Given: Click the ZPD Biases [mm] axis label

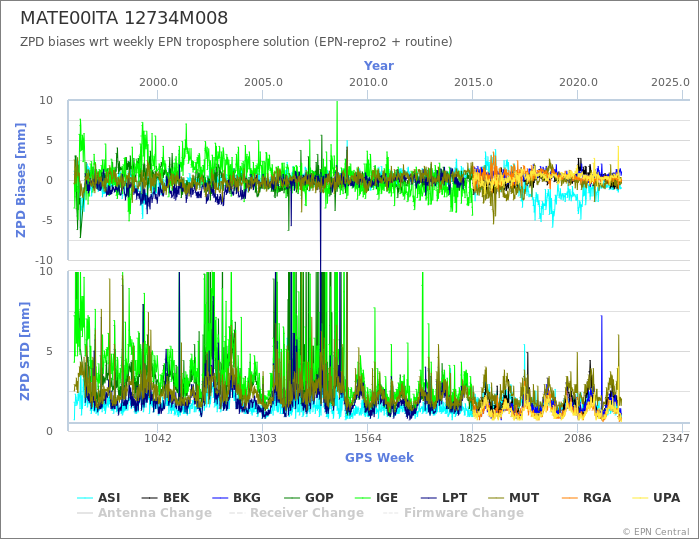Looking at the screenshot, I should click(x=21, y=180).
